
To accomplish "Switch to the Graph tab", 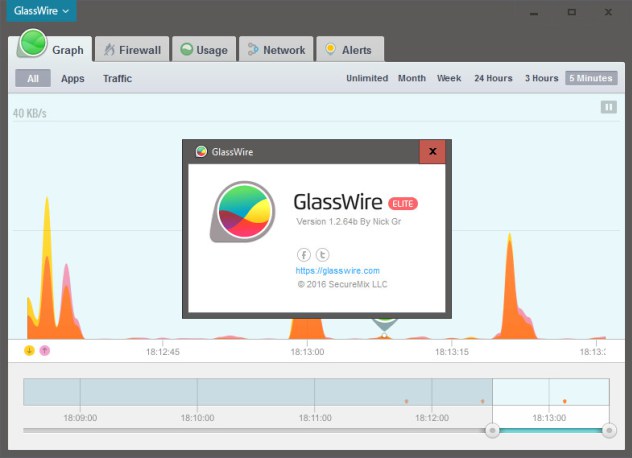I will click(x=51, y=49).
